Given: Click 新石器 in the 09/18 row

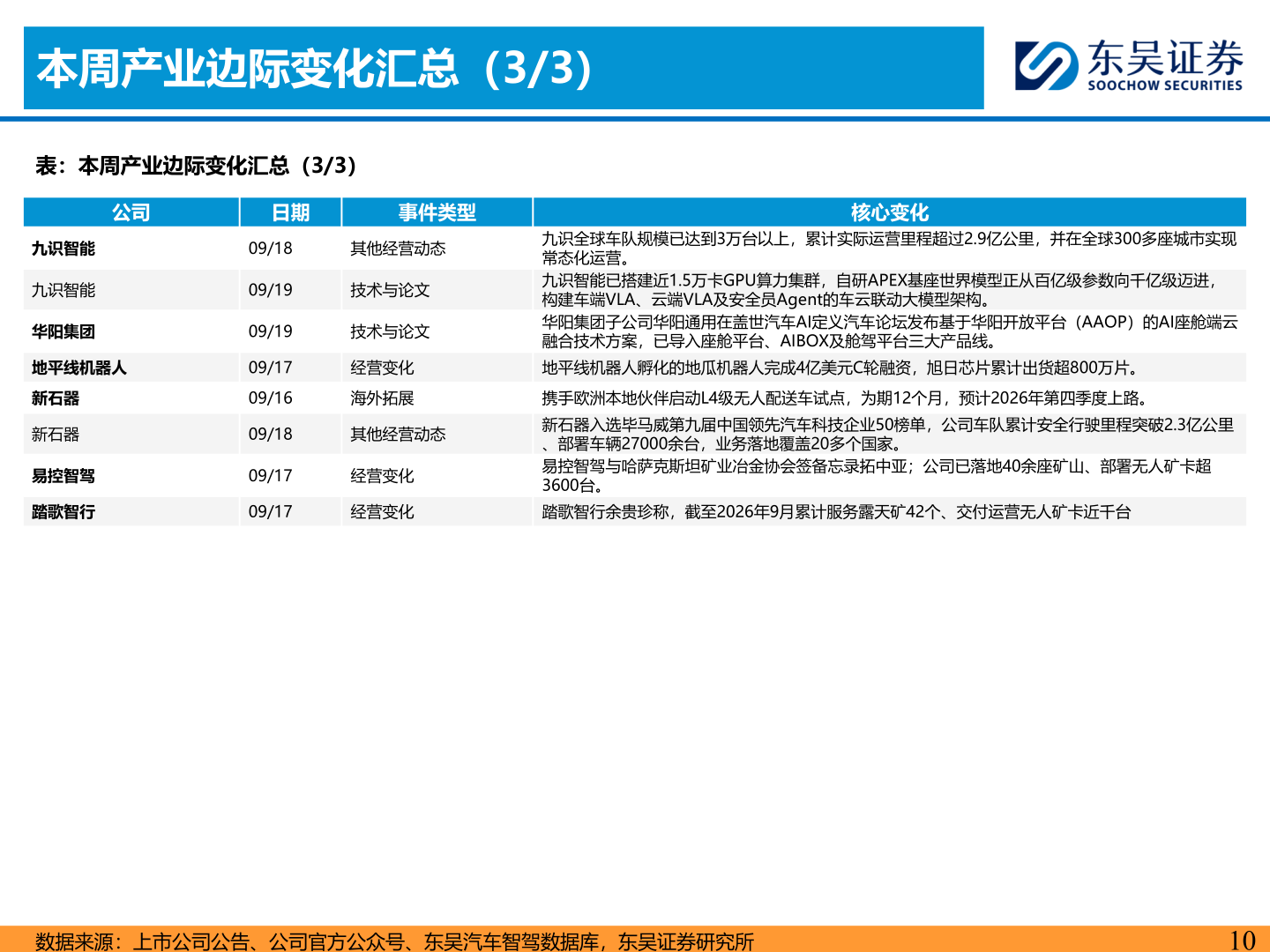Looking at the screenshot, I should (x=56, y=435).
